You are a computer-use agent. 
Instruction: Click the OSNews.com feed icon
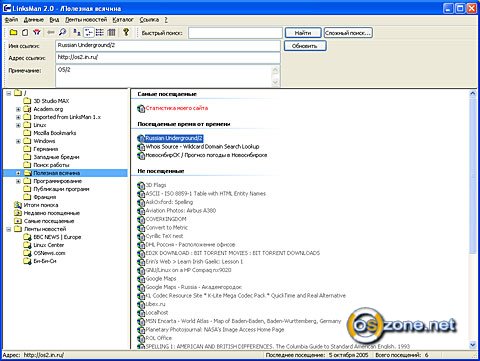[x=27, y=253]
